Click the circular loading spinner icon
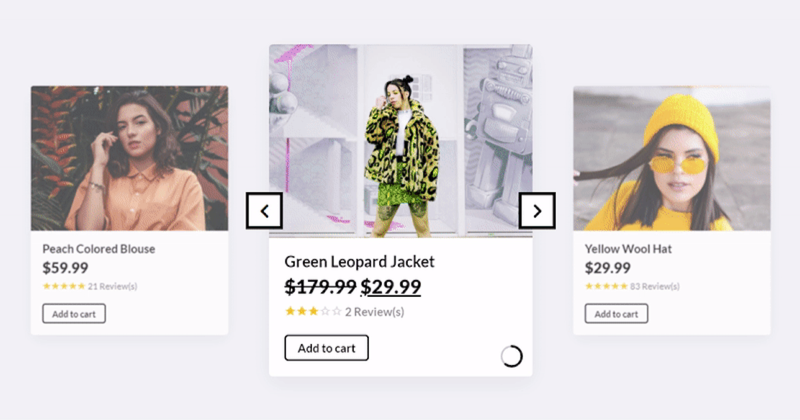Screen dimensions: 800x420 pyautogui.click(x=511, y=356)
